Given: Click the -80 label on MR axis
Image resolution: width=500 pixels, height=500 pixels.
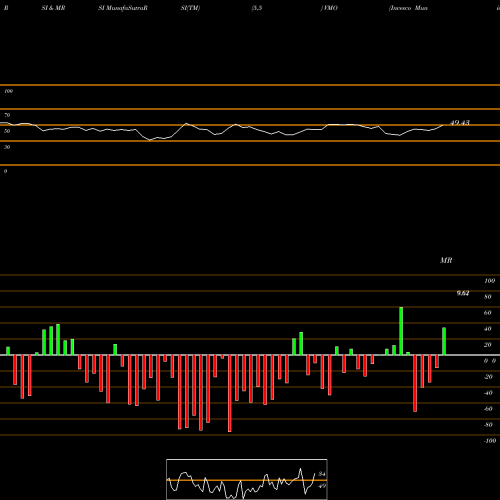Looking at the screenshot, I should 488,425.
